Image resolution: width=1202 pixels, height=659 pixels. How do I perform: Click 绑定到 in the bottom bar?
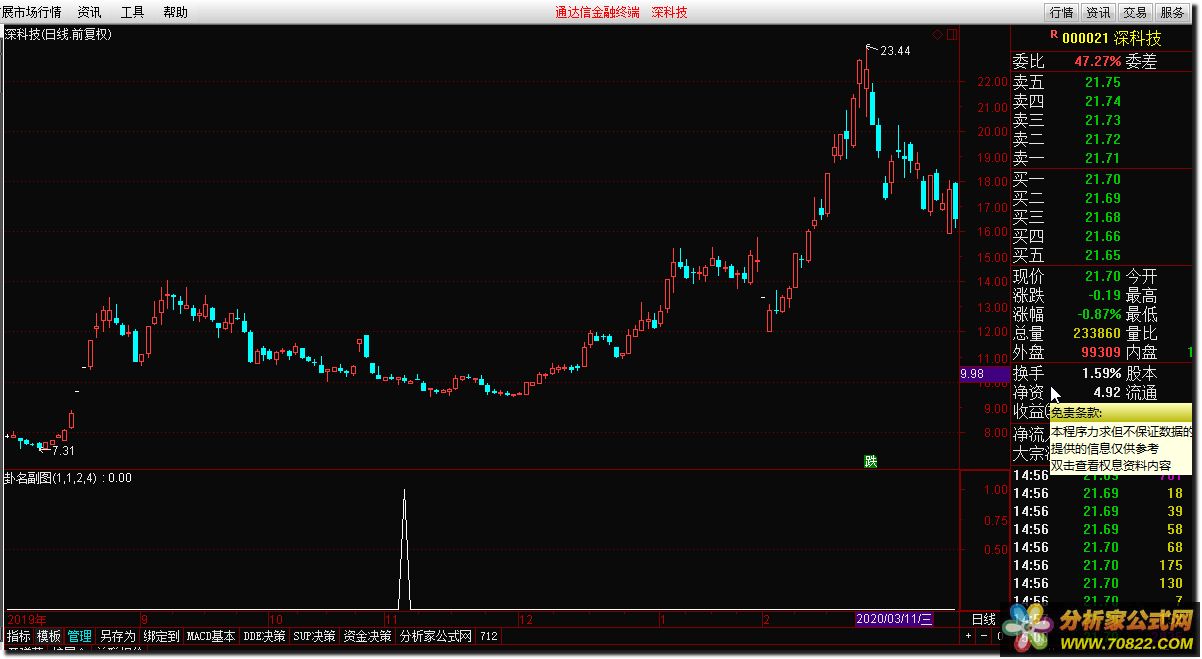pyautogui.click(x=161, y=636)
